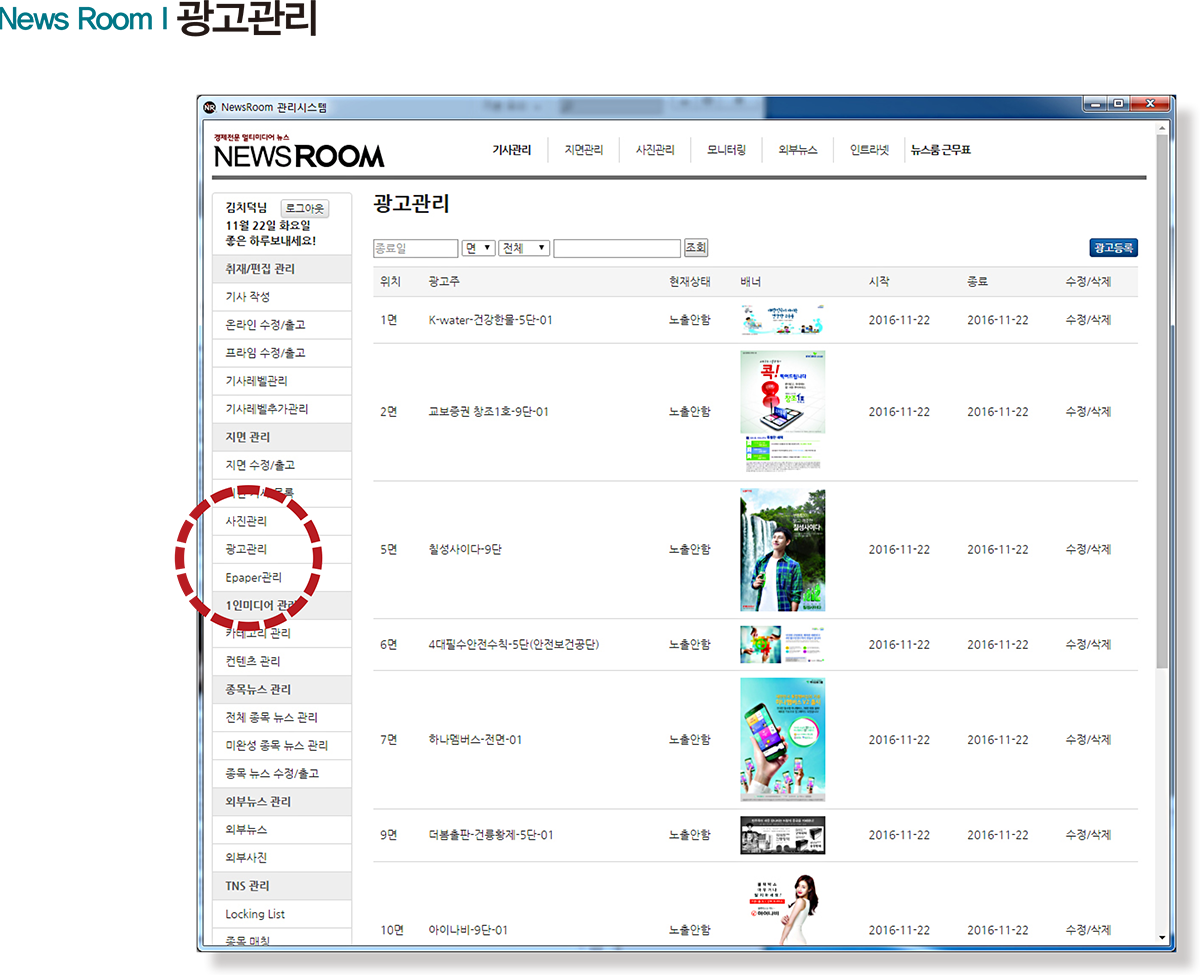Click the 칠성사이다 waterfall banner thumbnail
The height and width of the screenshot is (975, 1200).
click(x=783, y=550)
